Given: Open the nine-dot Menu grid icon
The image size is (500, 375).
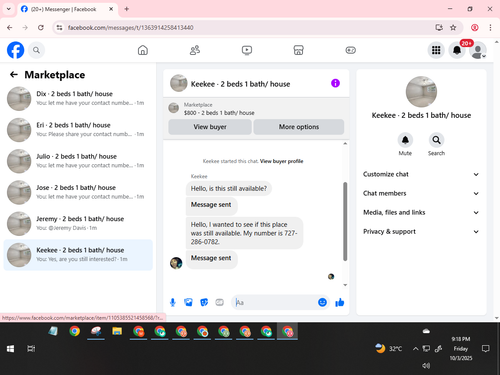Looking at the screenshot, I should [x=436, y=50].
